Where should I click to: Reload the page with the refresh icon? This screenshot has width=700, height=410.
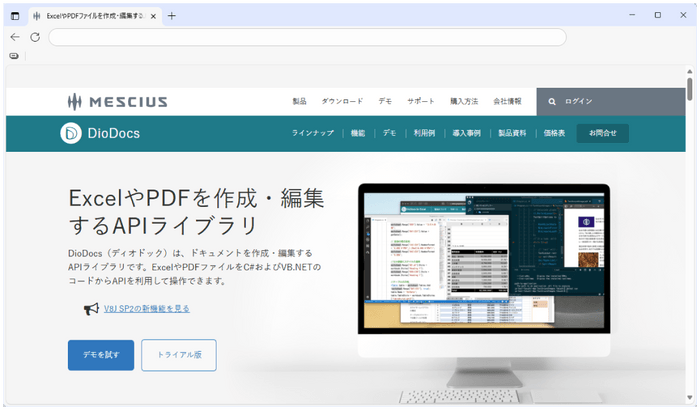coord(35,37)
